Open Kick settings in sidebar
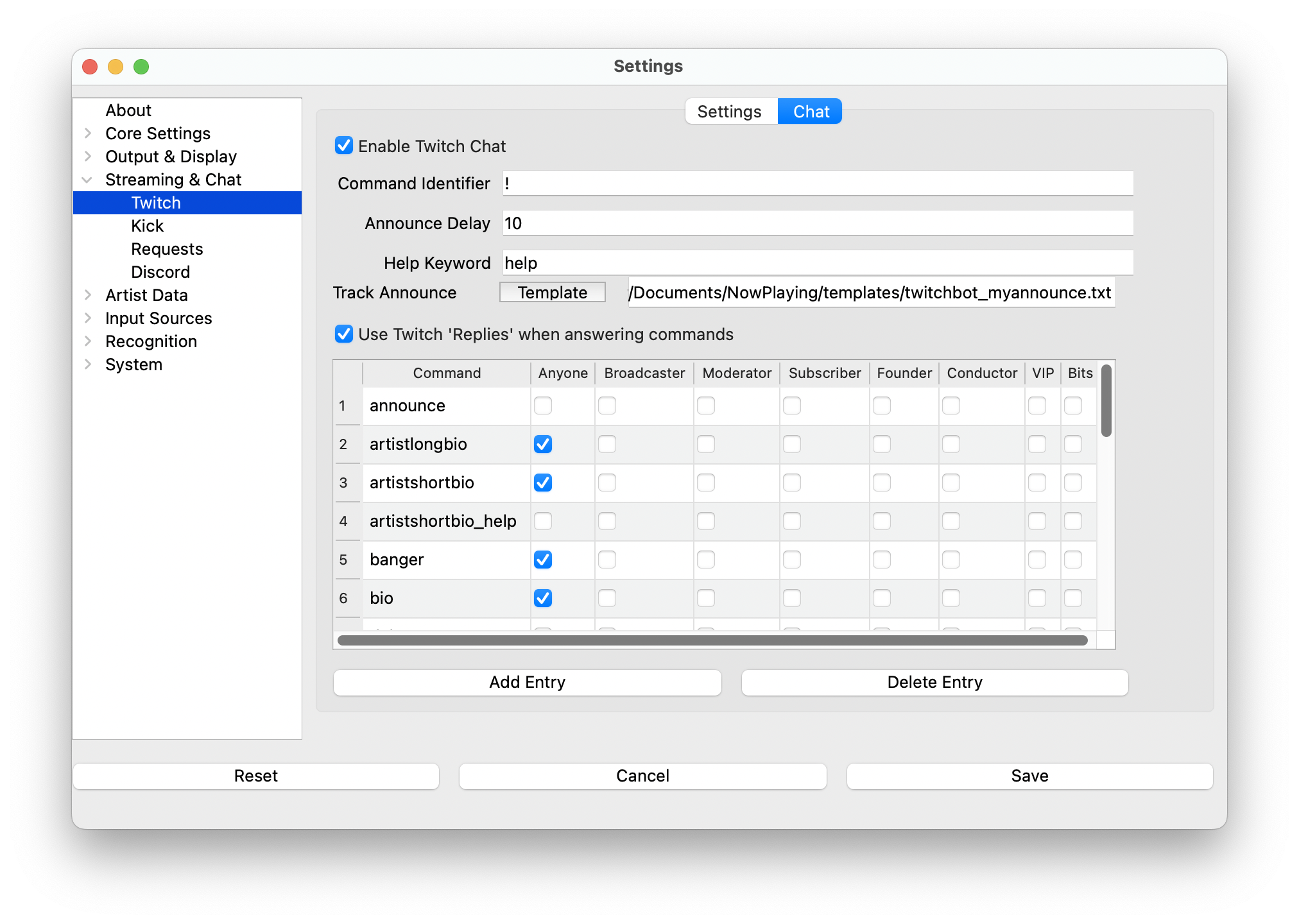The image size is (1299, 924). click(x=148, y=226)
